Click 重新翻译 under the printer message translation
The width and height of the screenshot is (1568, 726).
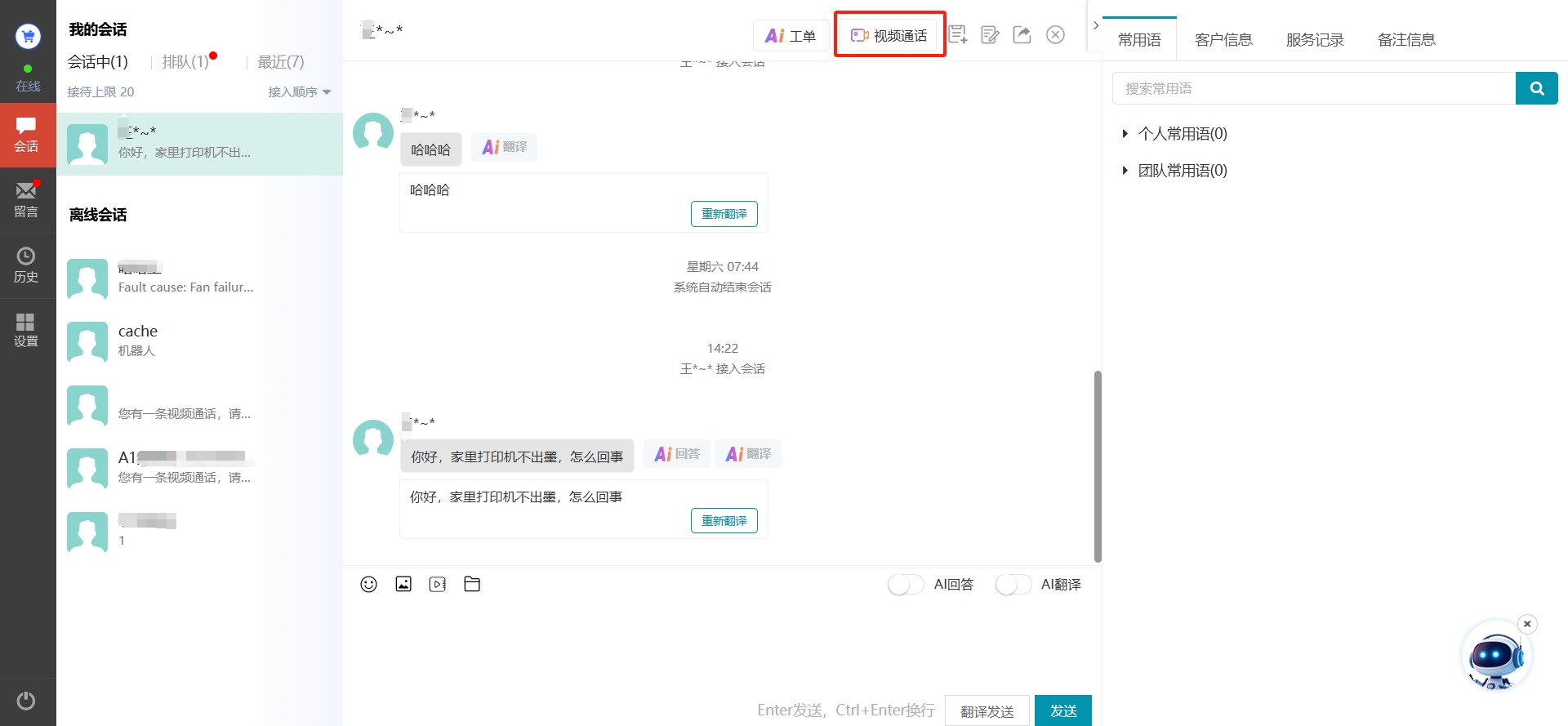coord(724,521)
